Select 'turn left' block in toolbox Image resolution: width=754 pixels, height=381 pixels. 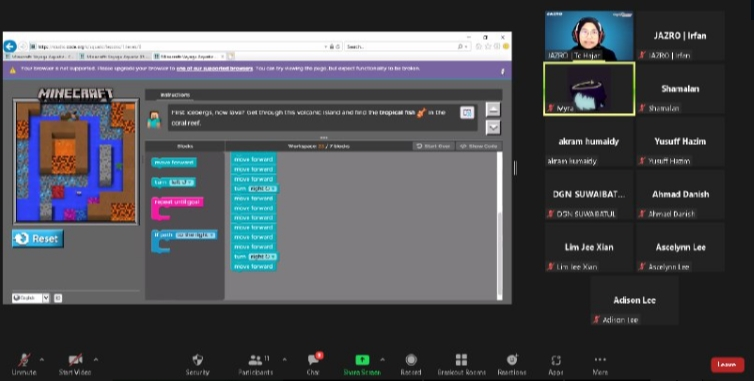tap(174, 182)
